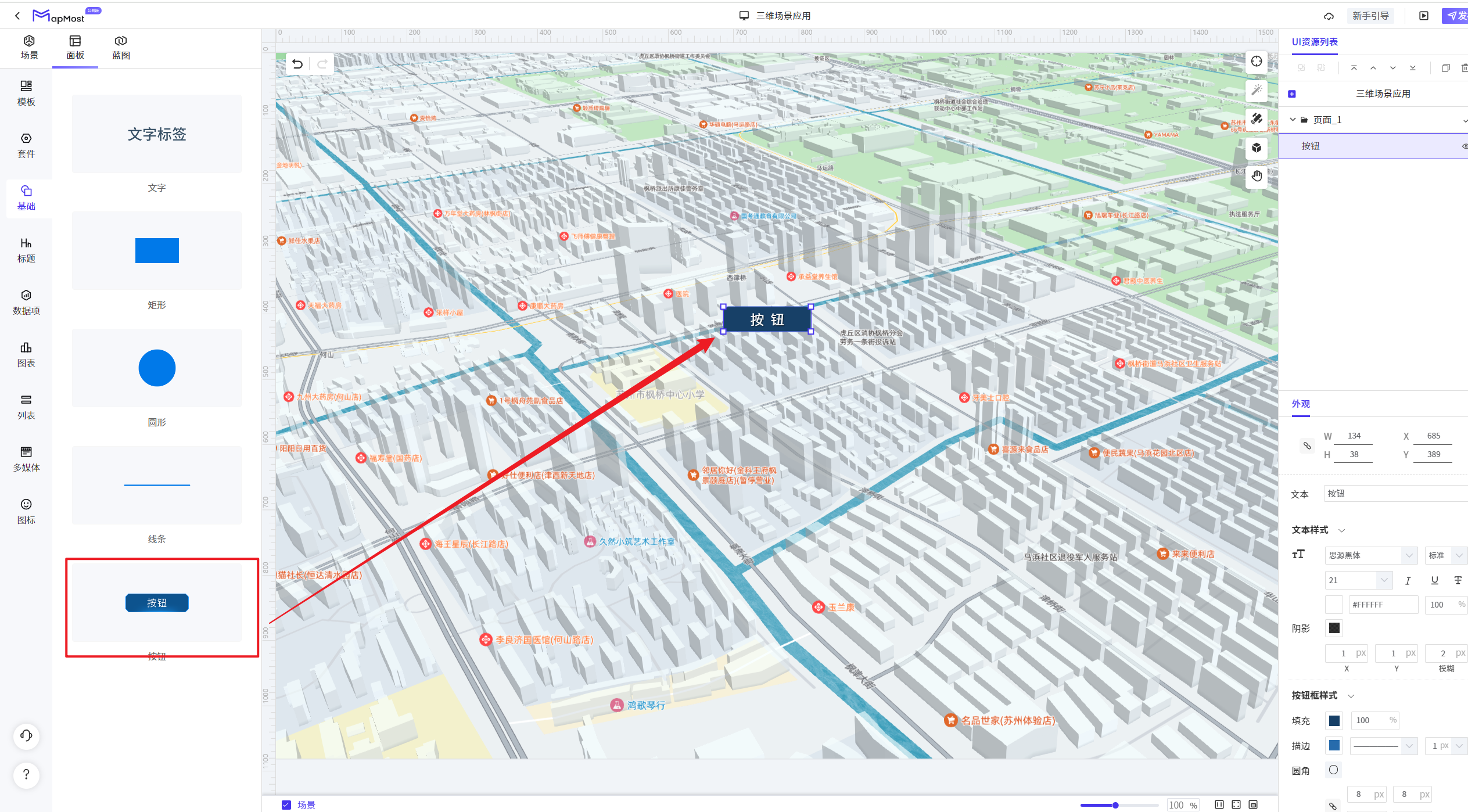Move layer up one level
Viewport: 1468px width, 812px height.
click(1373, 68)
